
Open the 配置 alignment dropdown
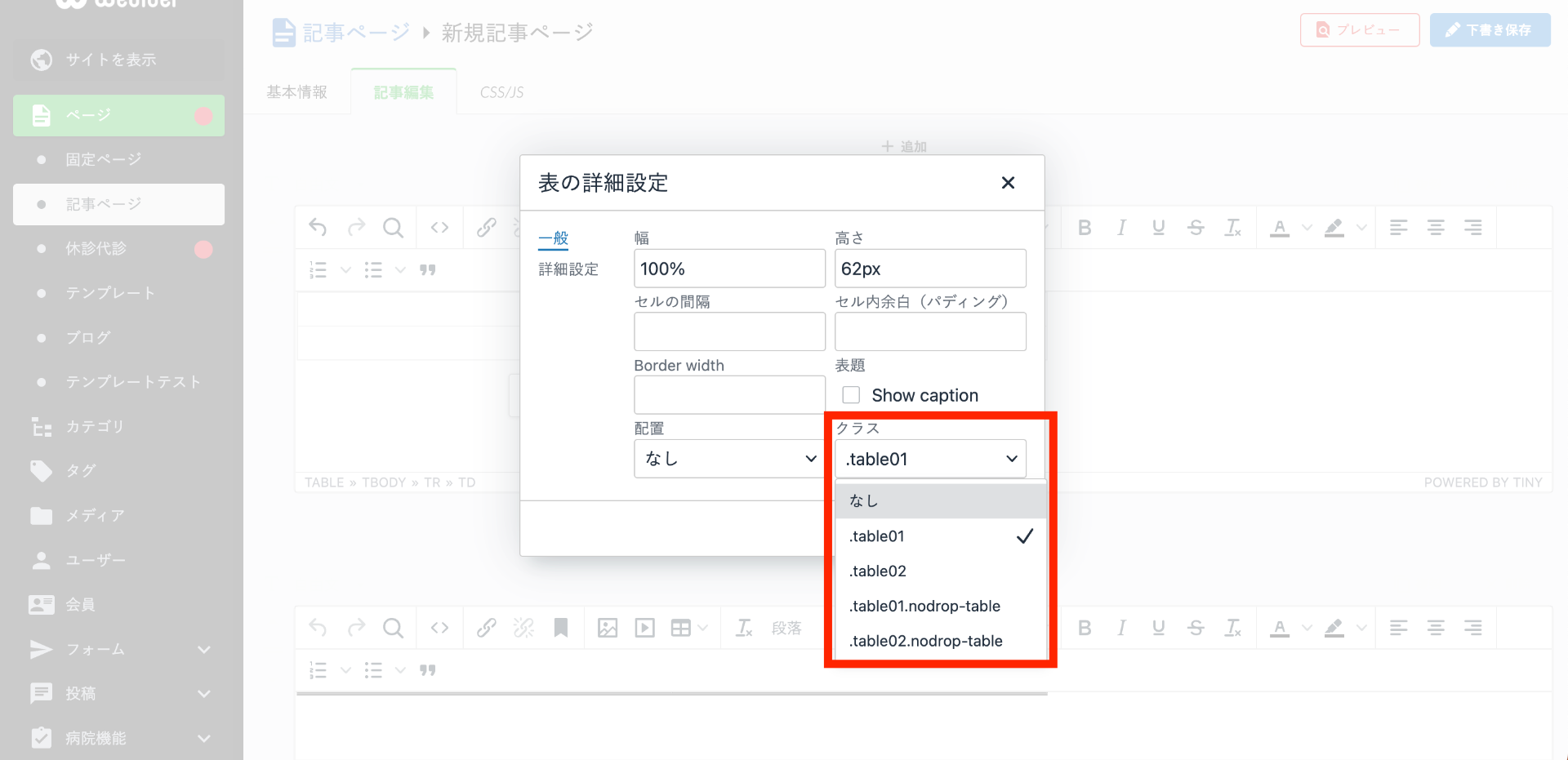[729, 459]
